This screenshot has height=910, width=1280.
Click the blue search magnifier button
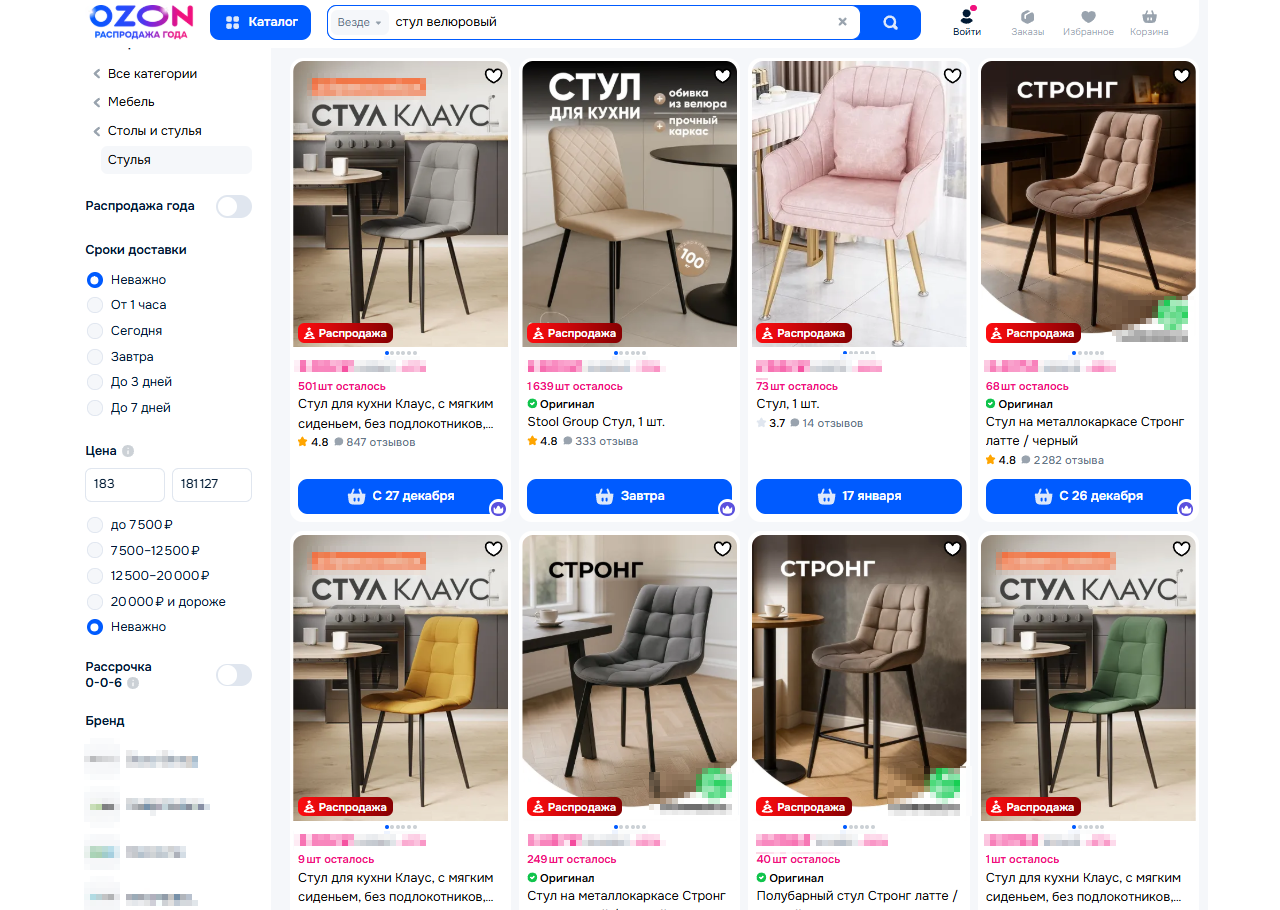[x=890, y=22]
